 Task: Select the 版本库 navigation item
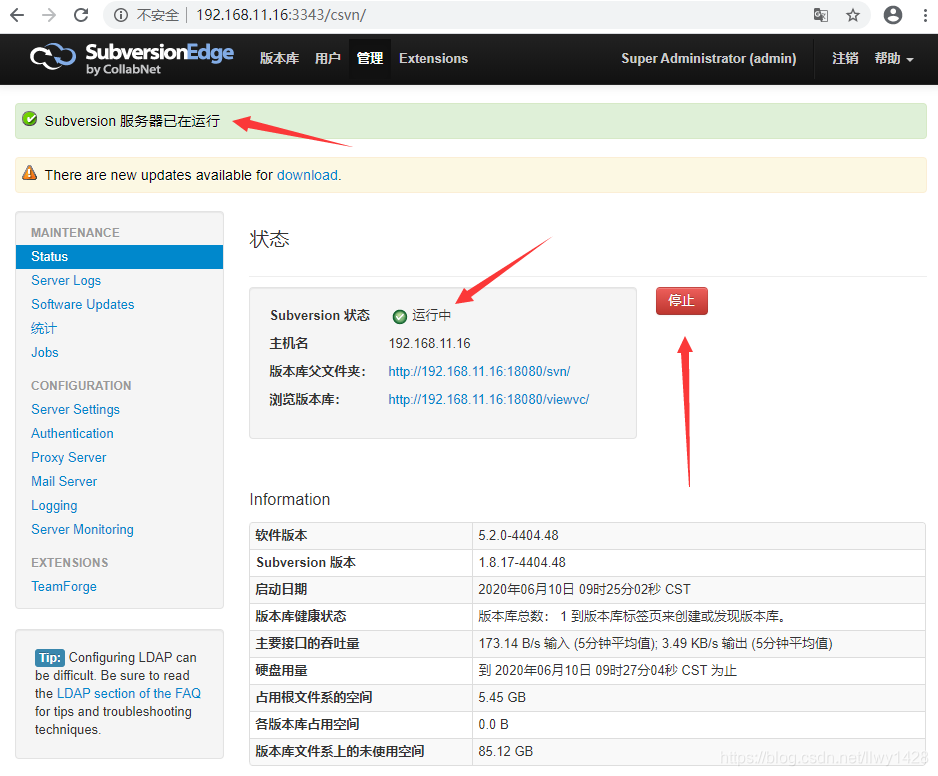(279, 59)
